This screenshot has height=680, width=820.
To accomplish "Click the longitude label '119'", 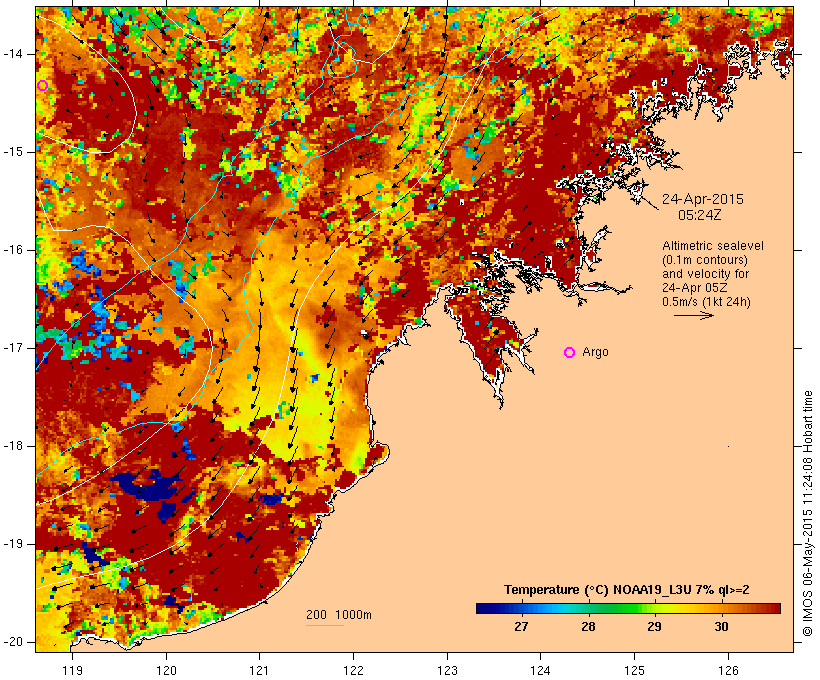I will pos(72,670).
